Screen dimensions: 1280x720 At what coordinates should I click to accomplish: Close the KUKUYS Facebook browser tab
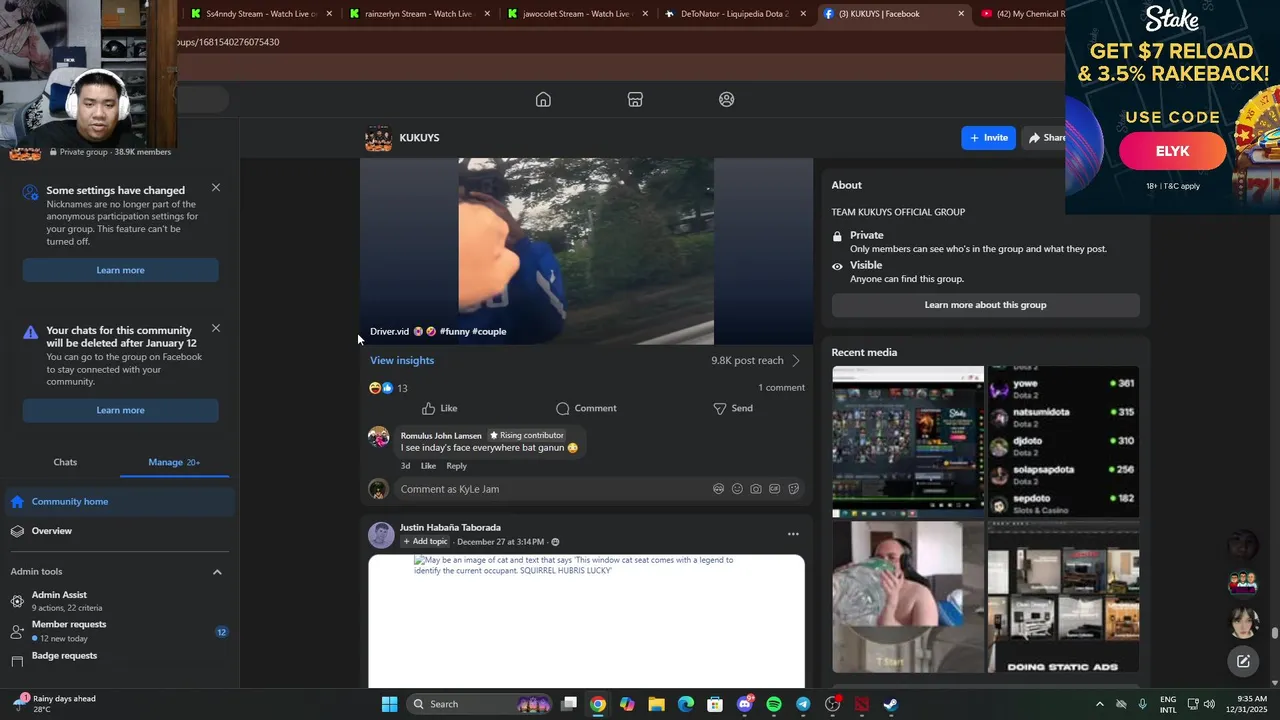point(961,14)
